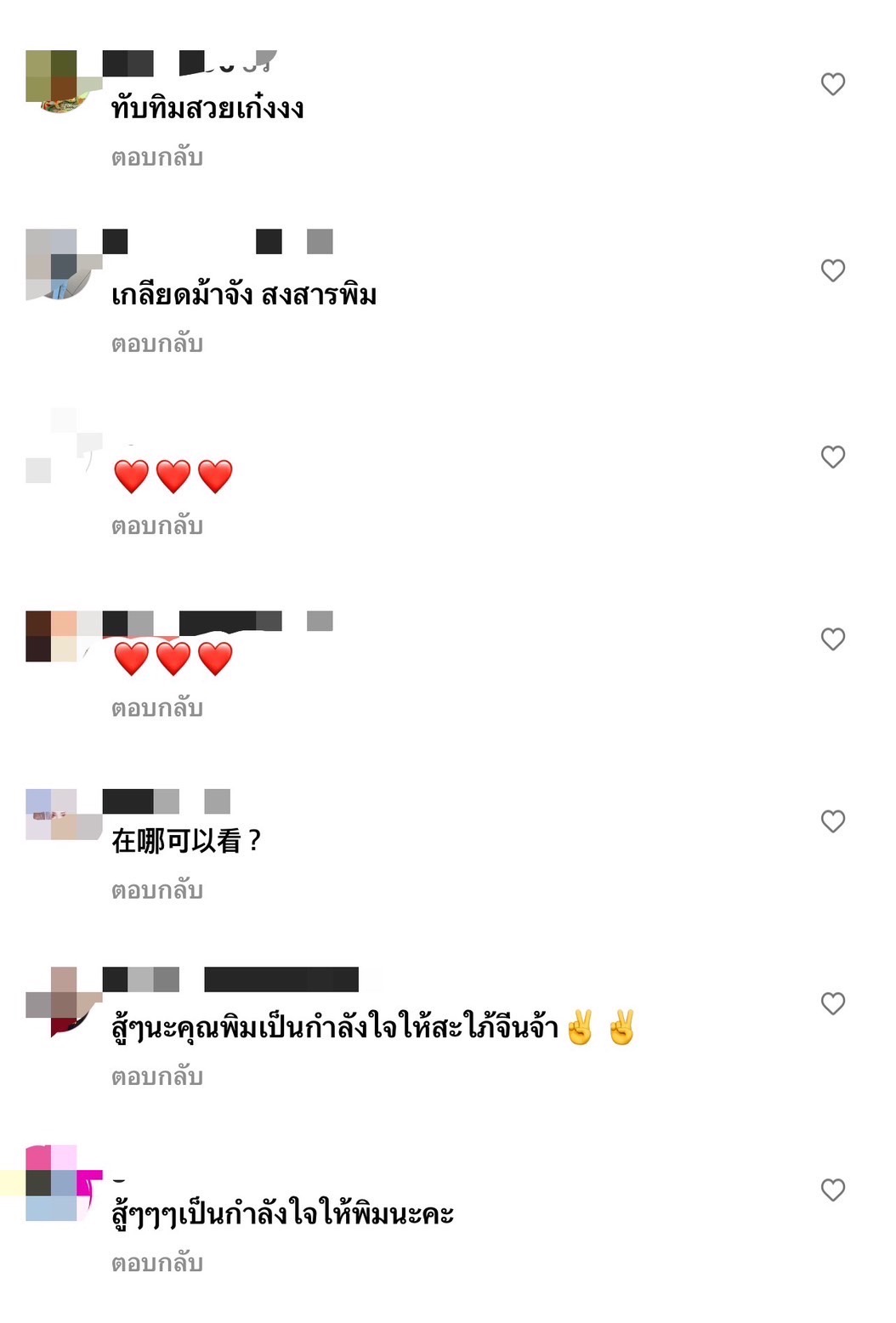Like the comment ทับทิมสวยเก่งงง

point(832,84)
